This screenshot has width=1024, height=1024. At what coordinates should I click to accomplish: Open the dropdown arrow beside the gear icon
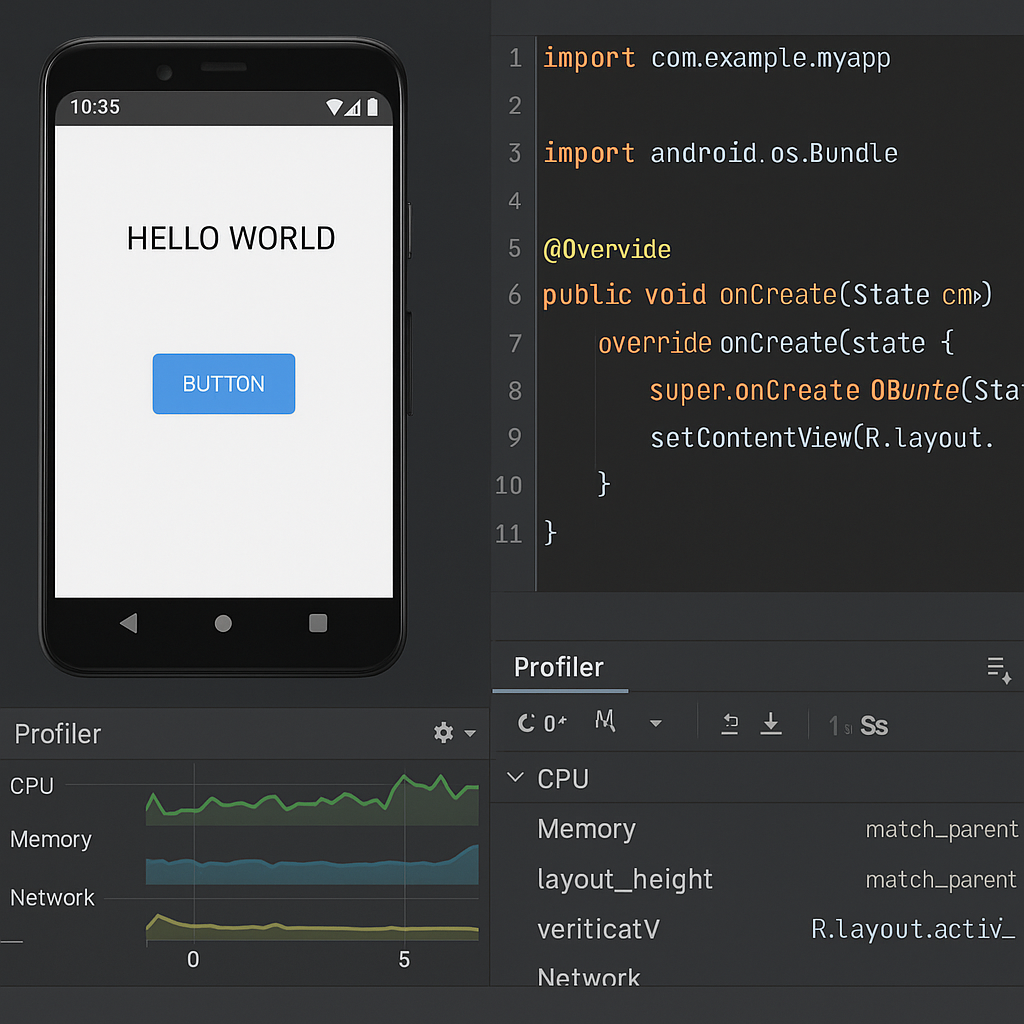click(x=469, y=733)
